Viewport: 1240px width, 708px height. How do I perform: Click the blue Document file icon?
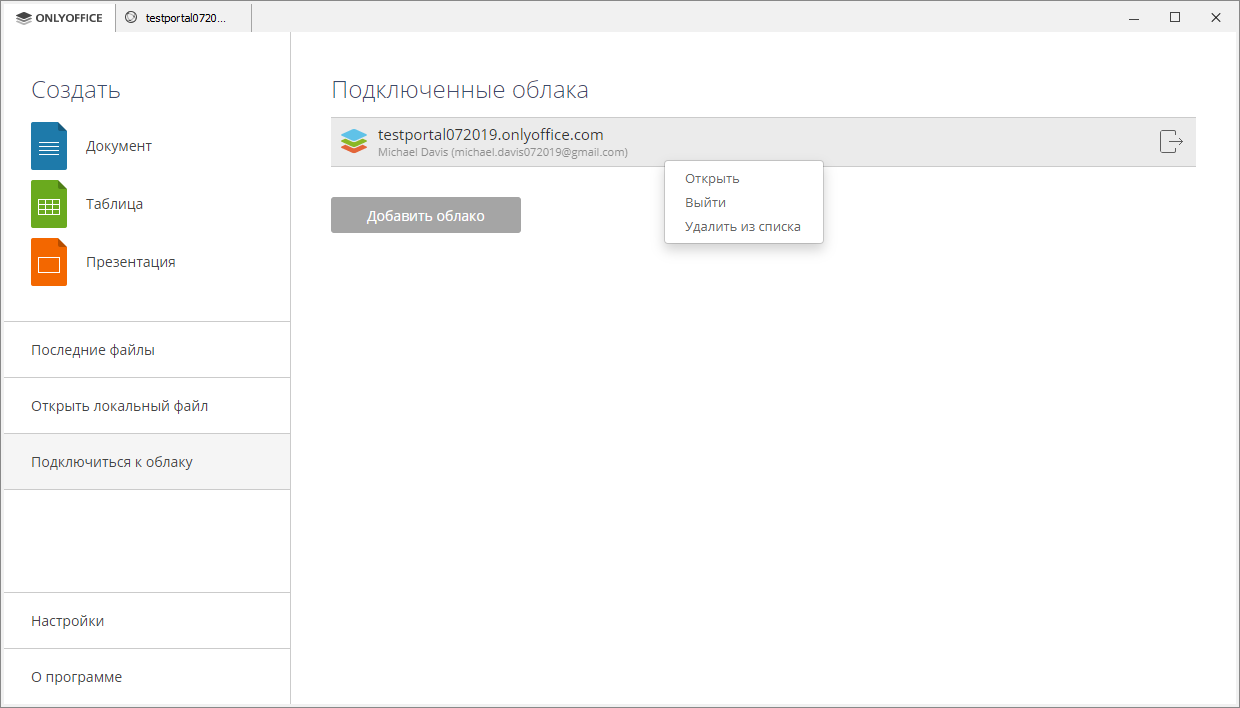[49, 146]
